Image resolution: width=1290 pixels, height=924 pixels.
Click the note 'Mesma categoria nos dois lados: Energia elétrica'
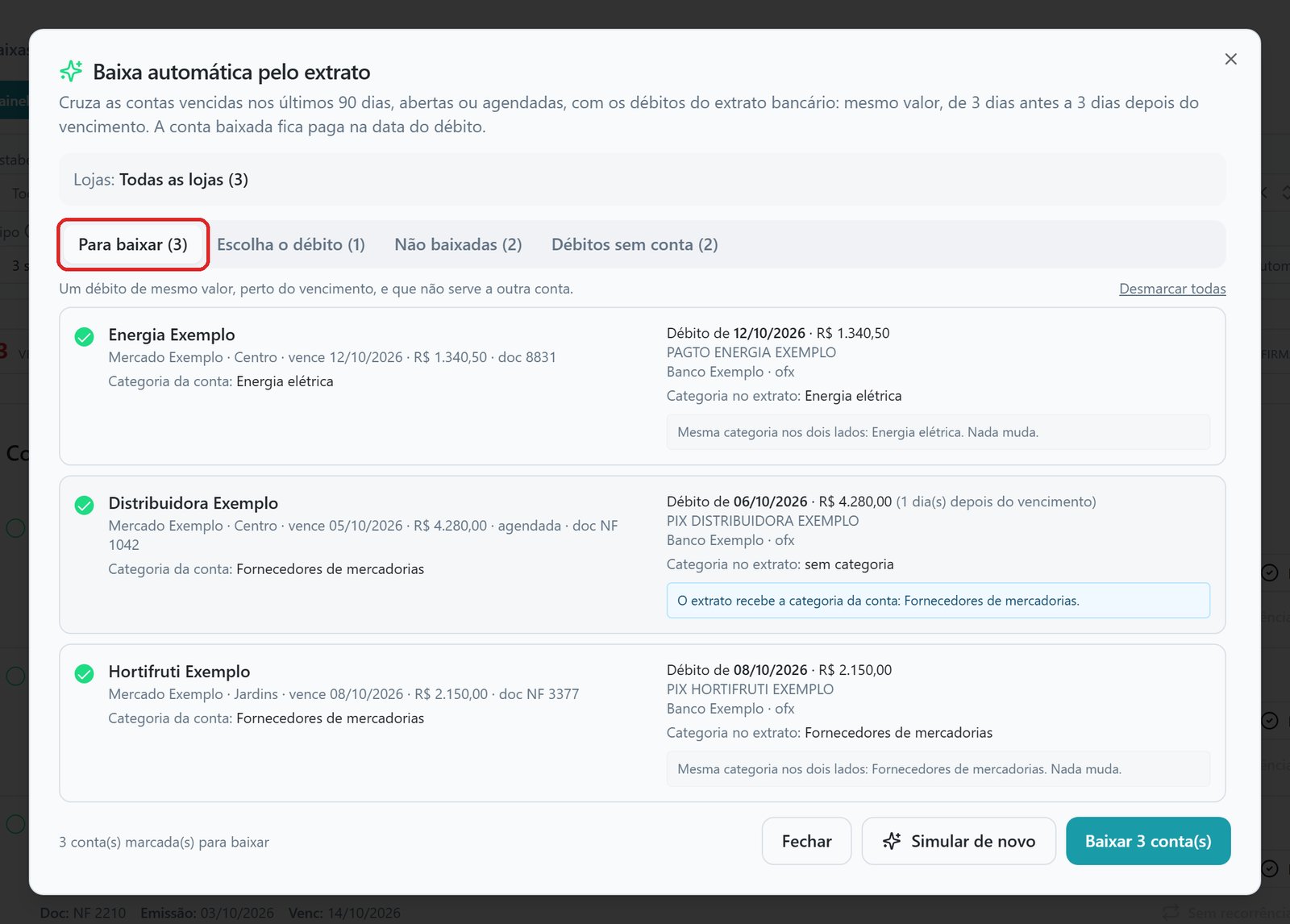pos(938,432)
